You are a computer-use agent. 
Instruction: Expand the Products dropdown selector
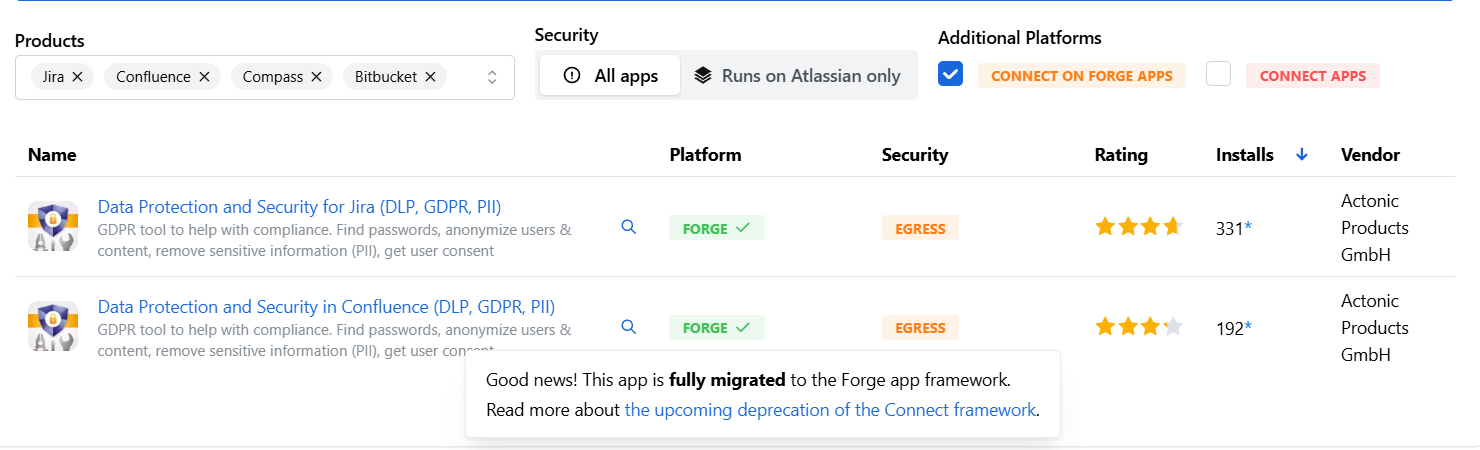point(492,77)
